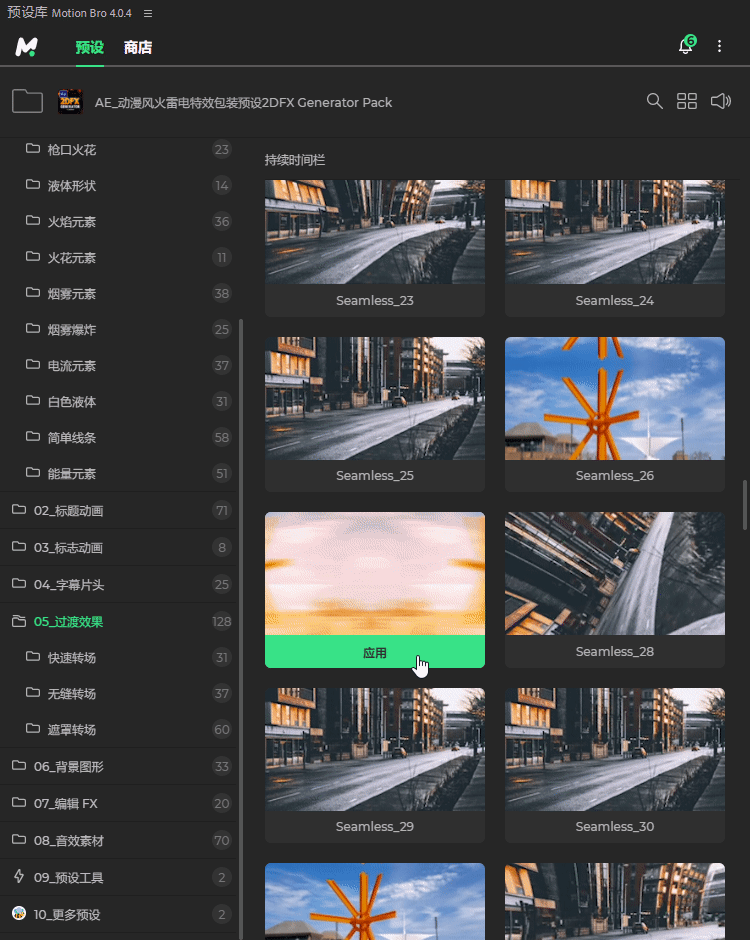Open the 09_预设工具 lightning item
The image size is (750, 940).
coord(119,878)
